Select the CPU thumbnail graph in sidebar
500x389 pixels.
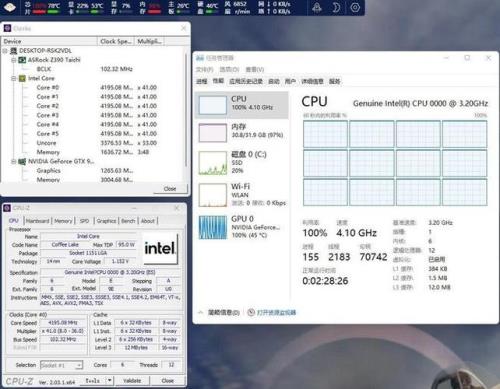[x=212, y=105]
